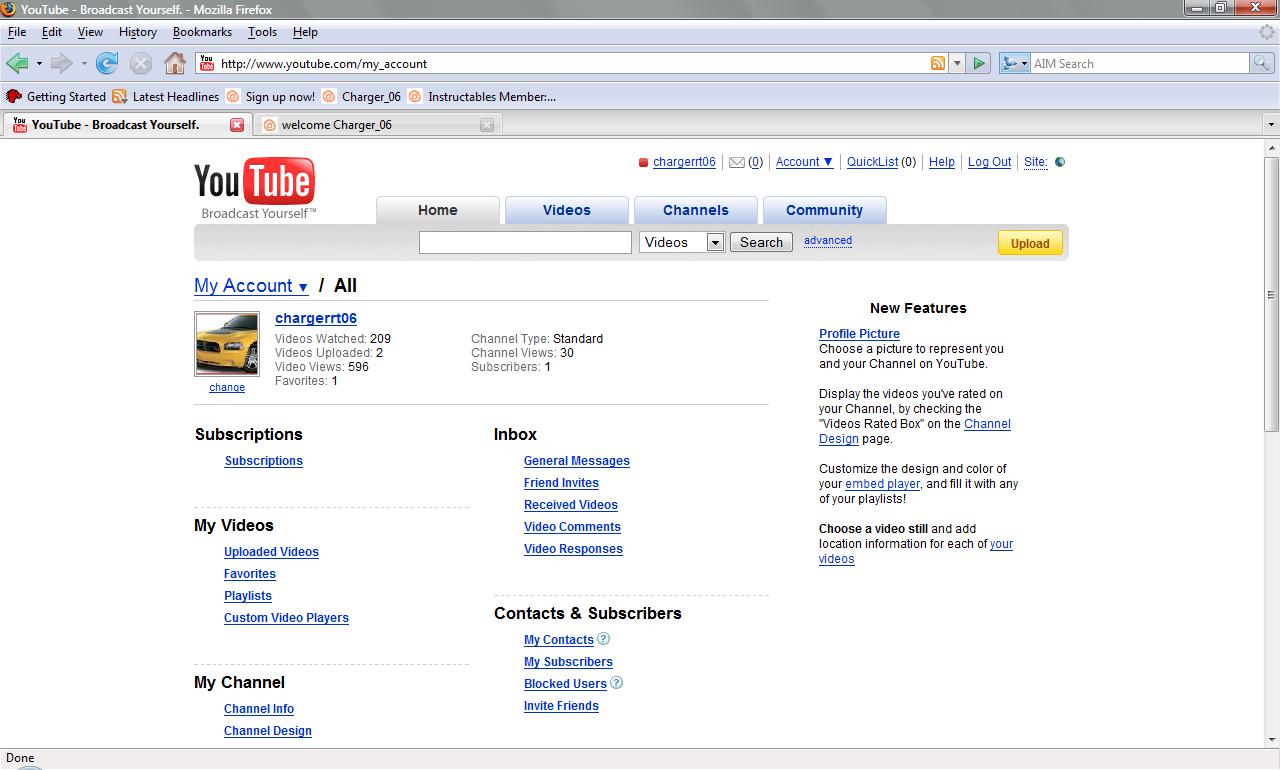Viewport: 1280px width, 770px height.
Task: Open the mail envelope inbox icon
Action: (x=737, y=162)
